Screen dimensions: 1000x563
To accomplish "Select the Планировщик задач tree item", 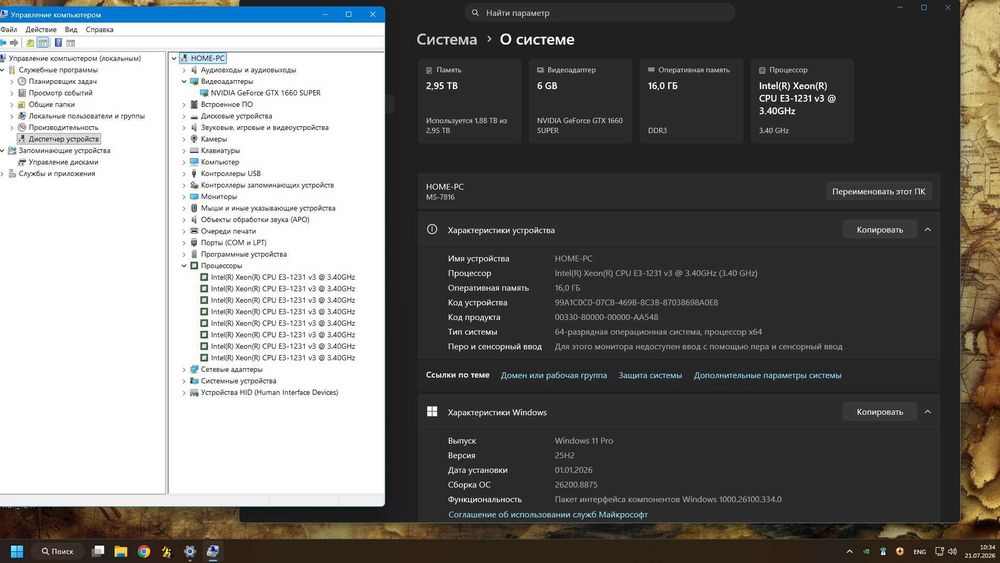I will tap(62, 82).
